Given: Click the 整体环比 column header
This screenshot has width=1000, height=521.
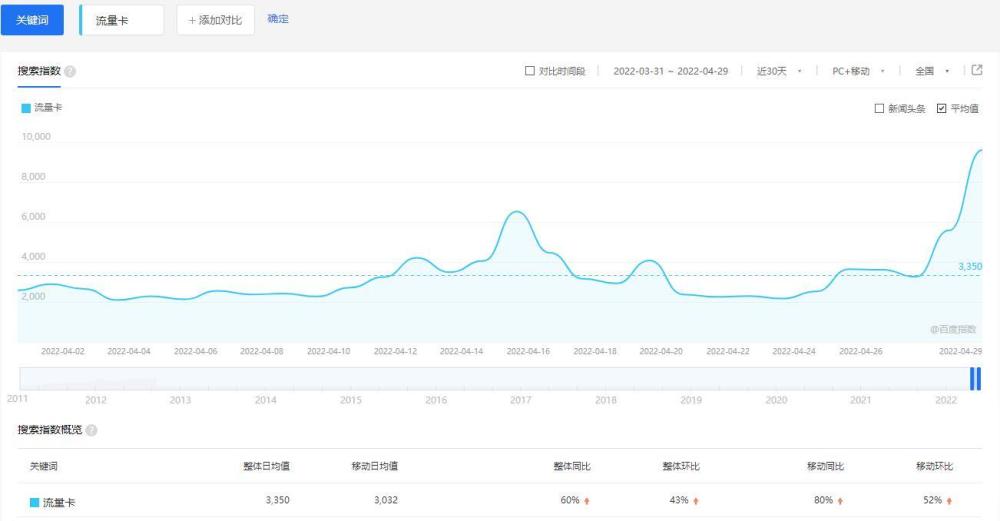Looking at the screenshot, I should (681, 466).
